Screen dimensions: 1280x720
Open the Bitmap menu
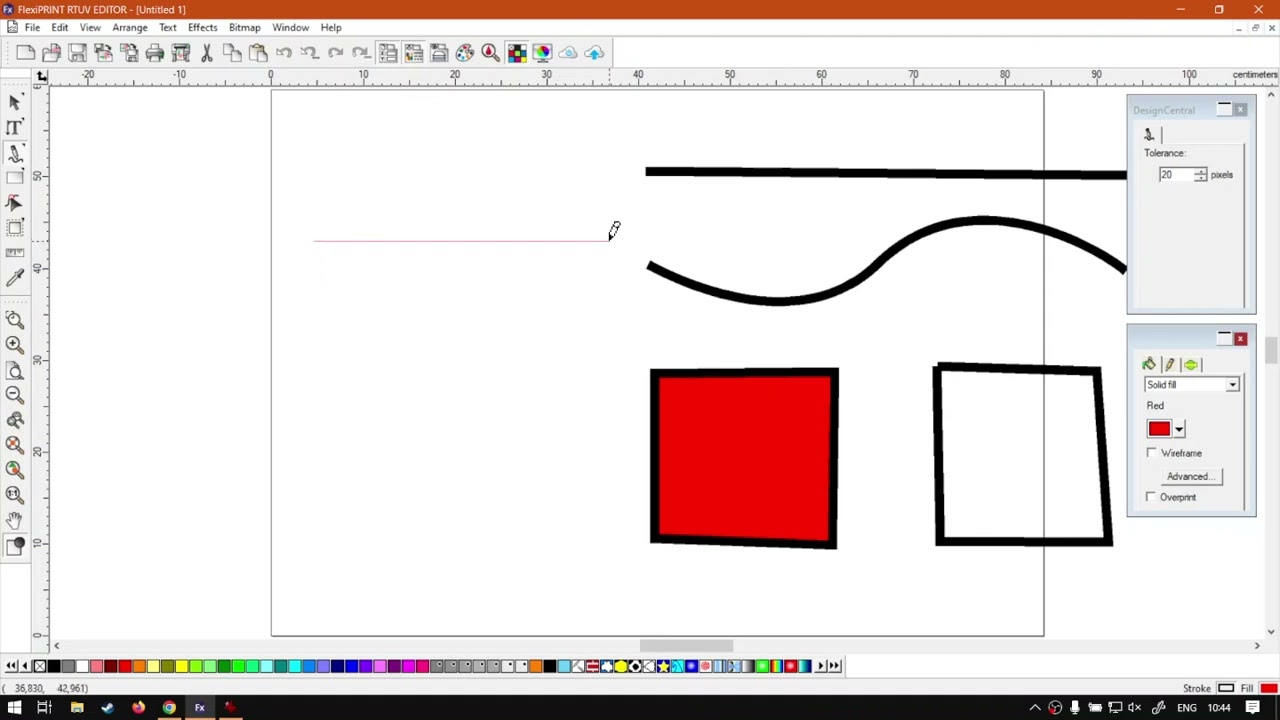[x=244, y=27]
